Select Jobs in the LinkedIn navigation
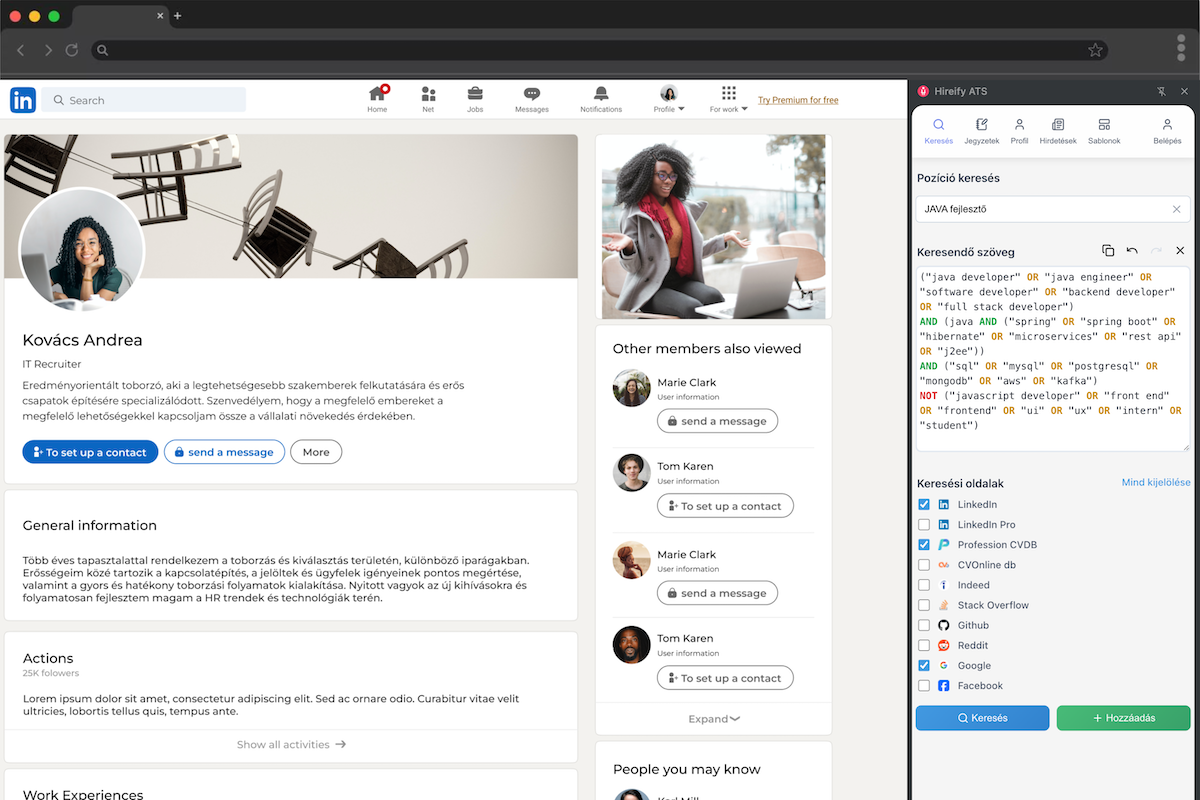This screenshot has width=1200, height=800. pyautogui.click(x=475, y=97)
